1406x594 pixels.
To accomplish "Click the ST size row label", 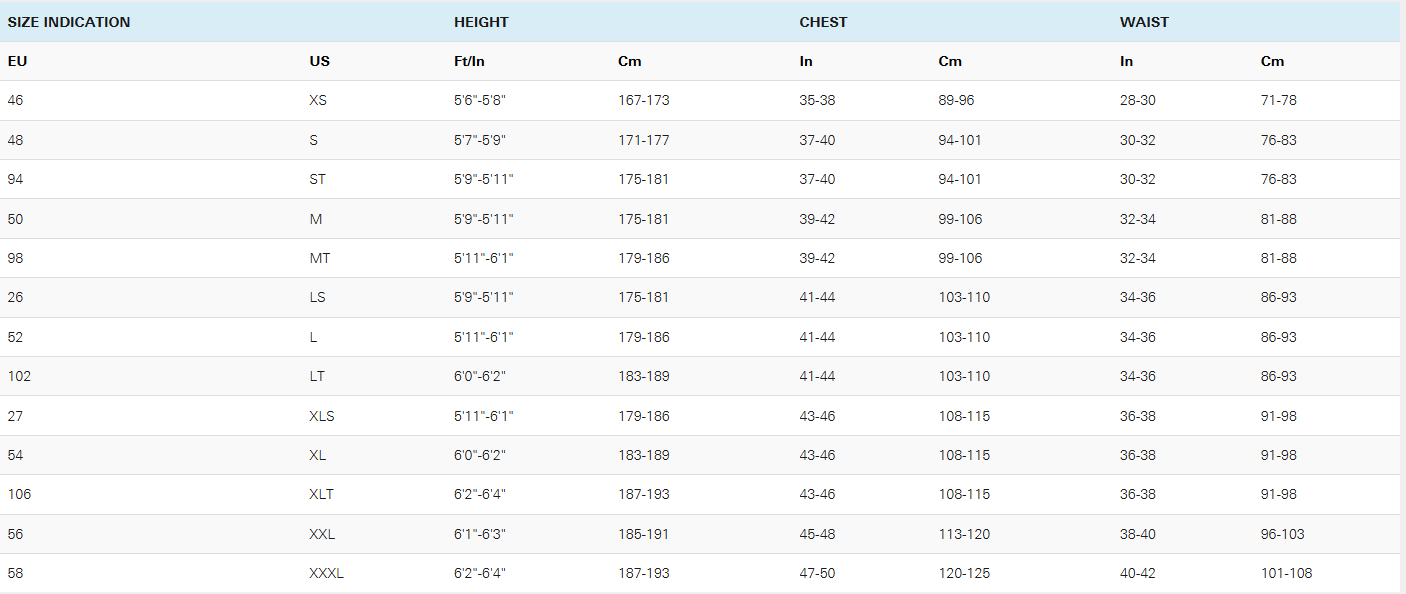I will pos(318,179).
